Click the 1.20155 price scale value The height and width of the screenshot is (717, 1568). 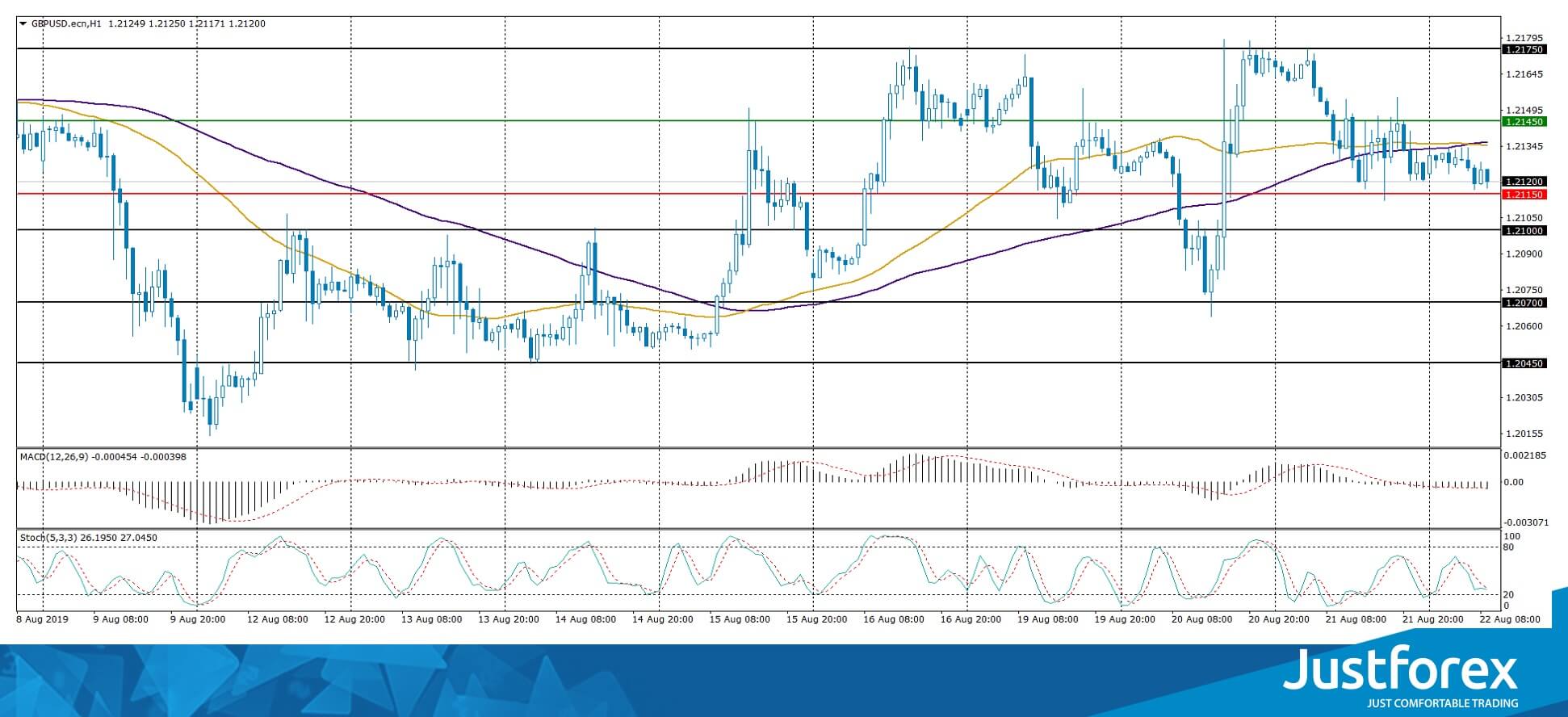tap(1524, 434)
